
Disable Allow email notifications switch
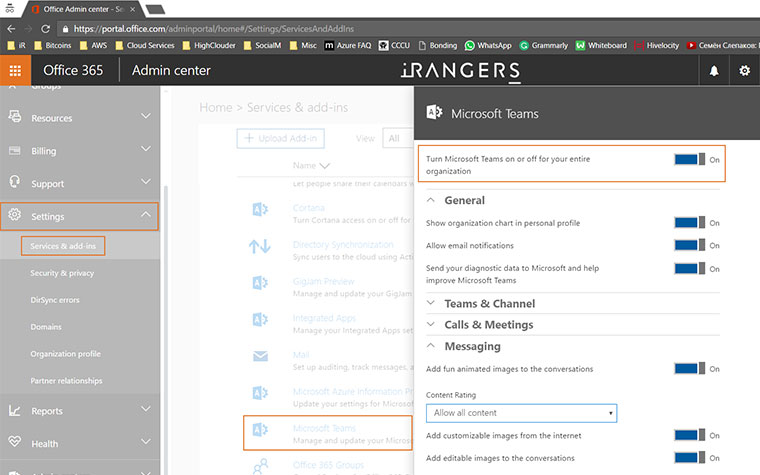pos(689,245)
